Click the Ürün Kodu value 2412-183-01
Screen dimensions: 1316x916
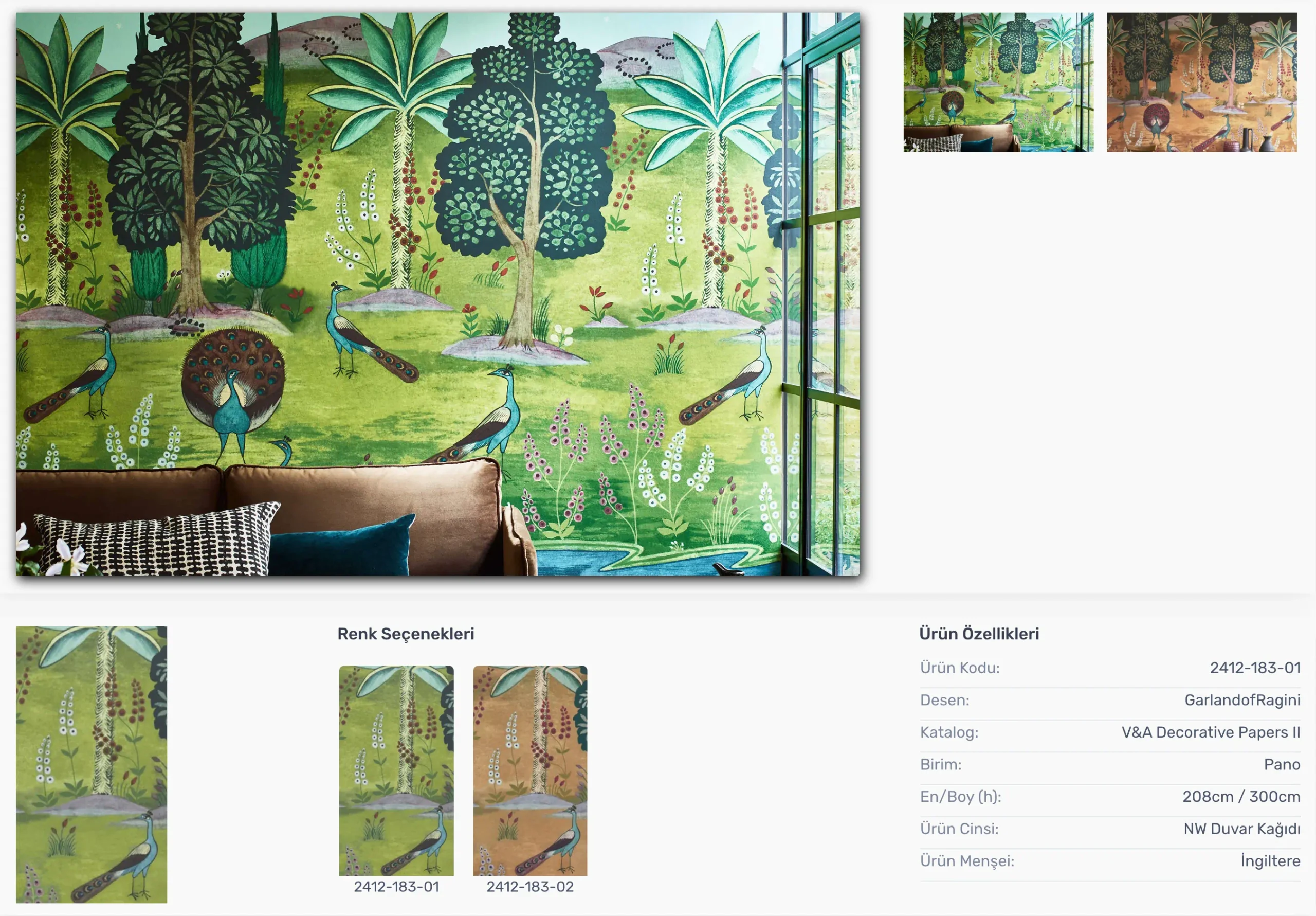coord(1255,668)
